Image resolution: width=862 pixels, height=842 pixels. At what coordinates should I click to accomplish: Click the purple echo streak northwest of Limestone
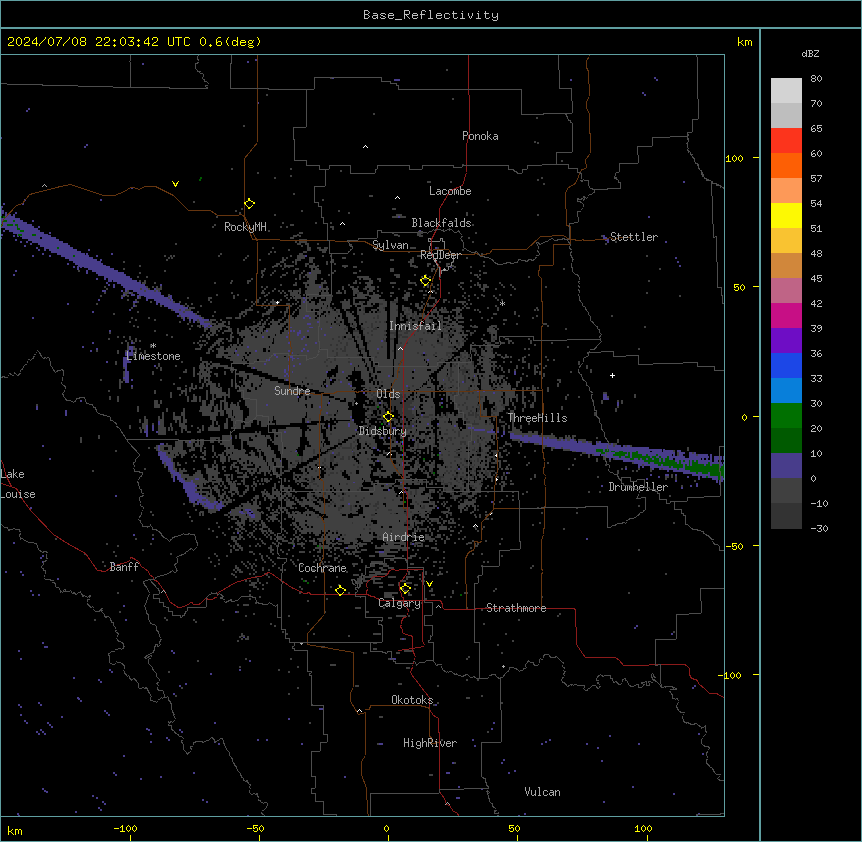[x=104, y=269]
